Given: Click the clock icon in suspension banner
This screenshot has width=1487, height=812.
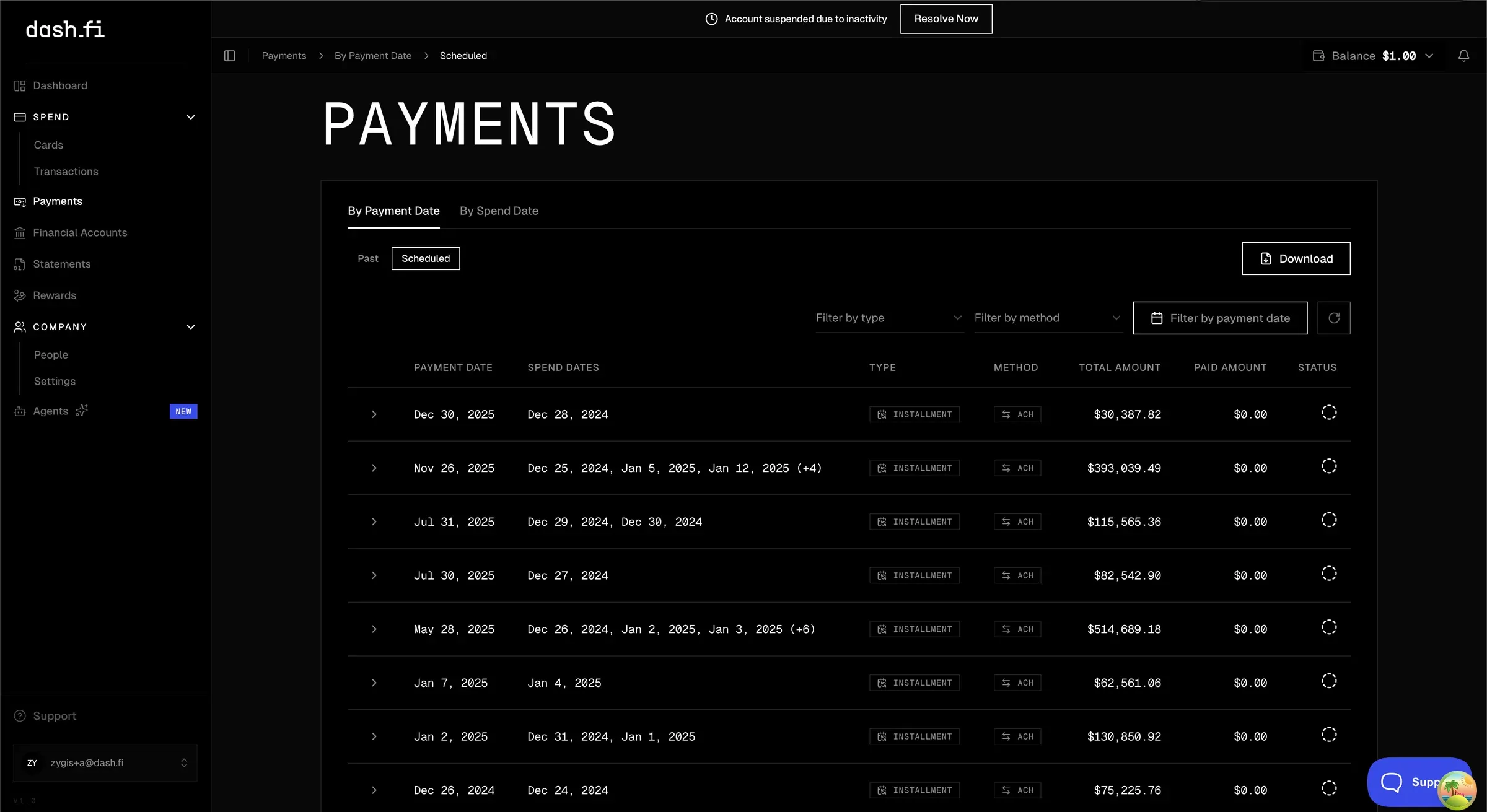Looking at the screenshot, I should point(712,19).
